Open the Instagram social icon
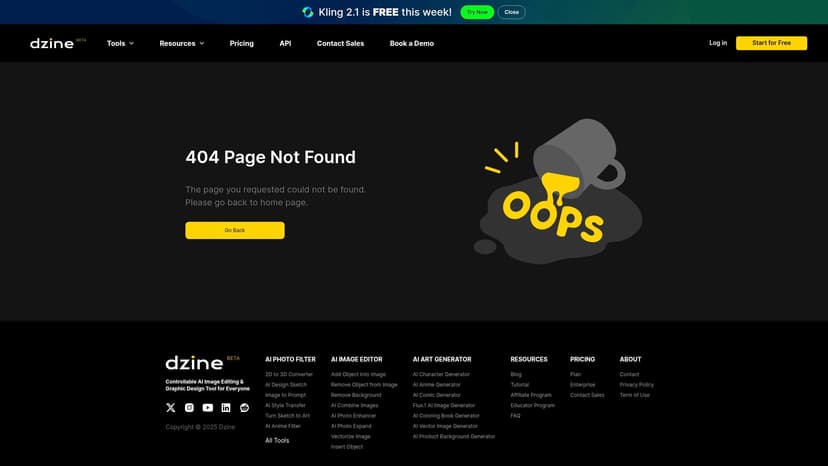This screenshot has width=828, height=466. 189,408
